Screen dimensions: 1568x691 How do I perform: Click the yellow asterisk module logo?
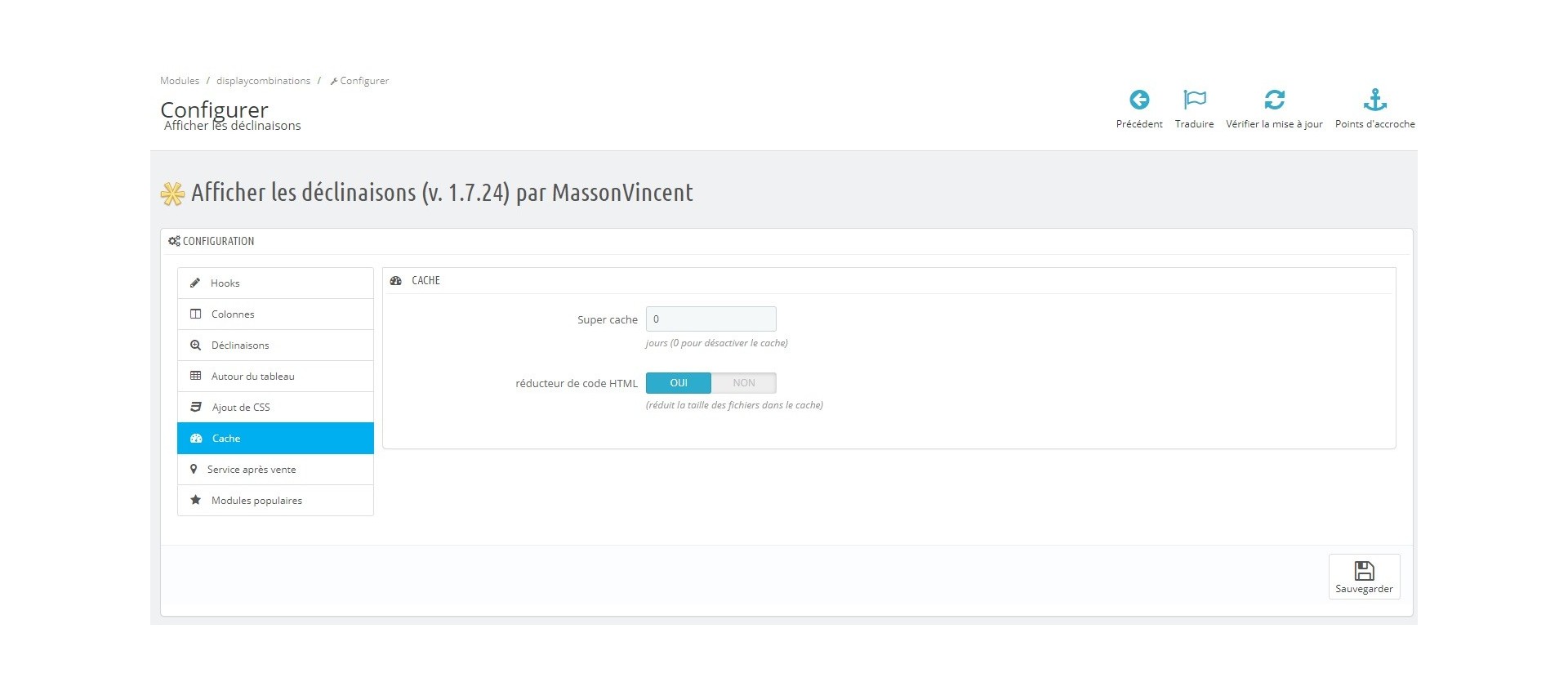pos(172,194)
